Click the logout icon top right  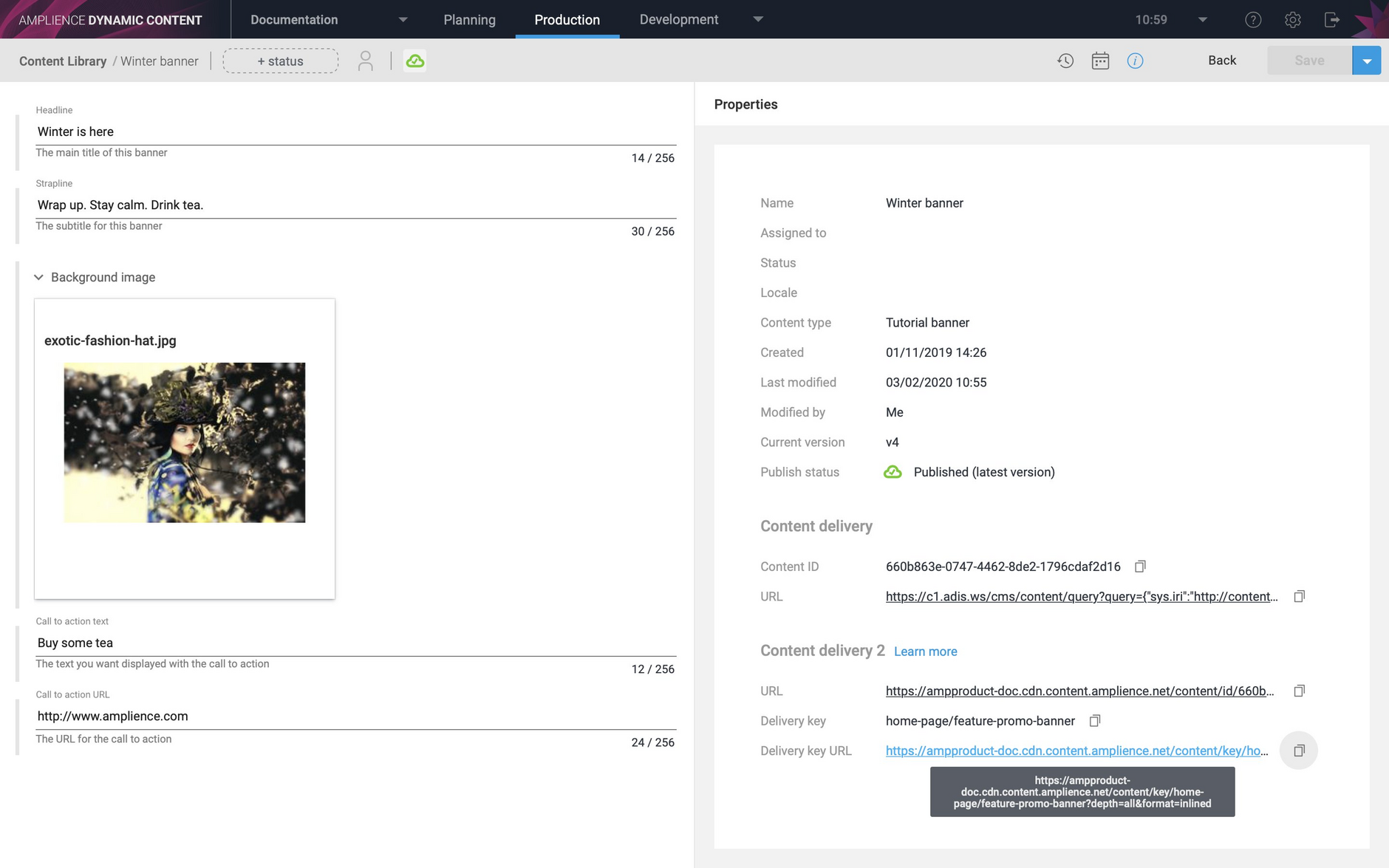tap(1333, 19)
